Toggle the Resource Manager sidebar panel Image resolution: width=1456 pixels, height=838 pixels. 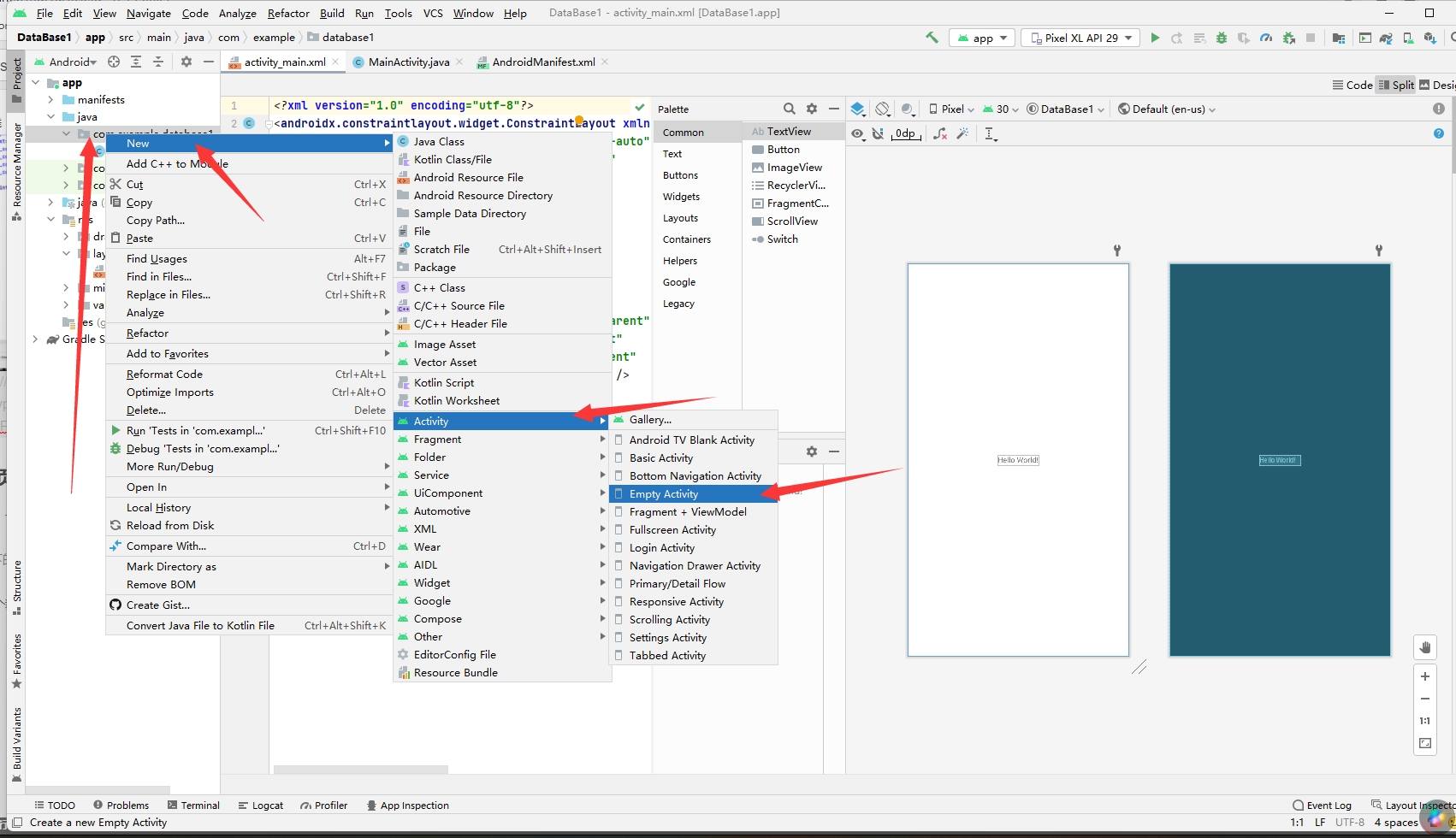coord(18,162)
